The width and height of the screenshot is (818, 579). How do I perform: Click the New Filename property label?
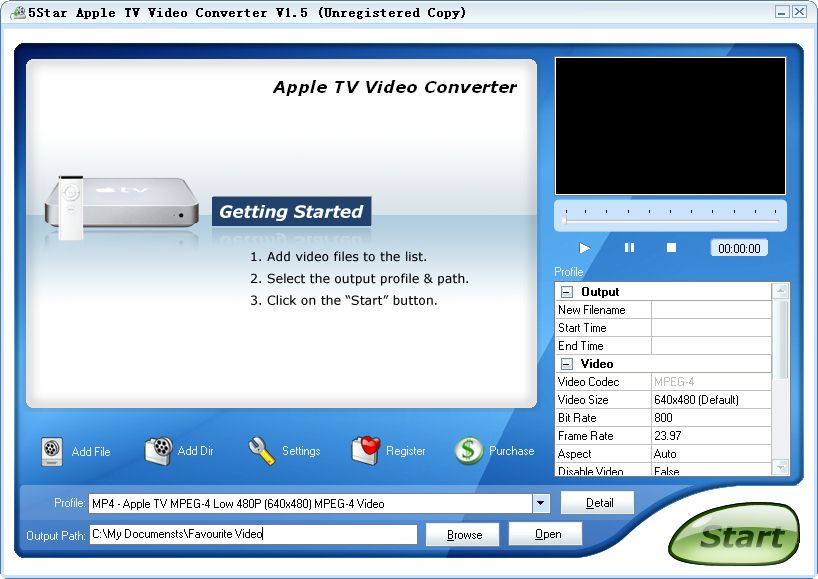click(592, 310)
